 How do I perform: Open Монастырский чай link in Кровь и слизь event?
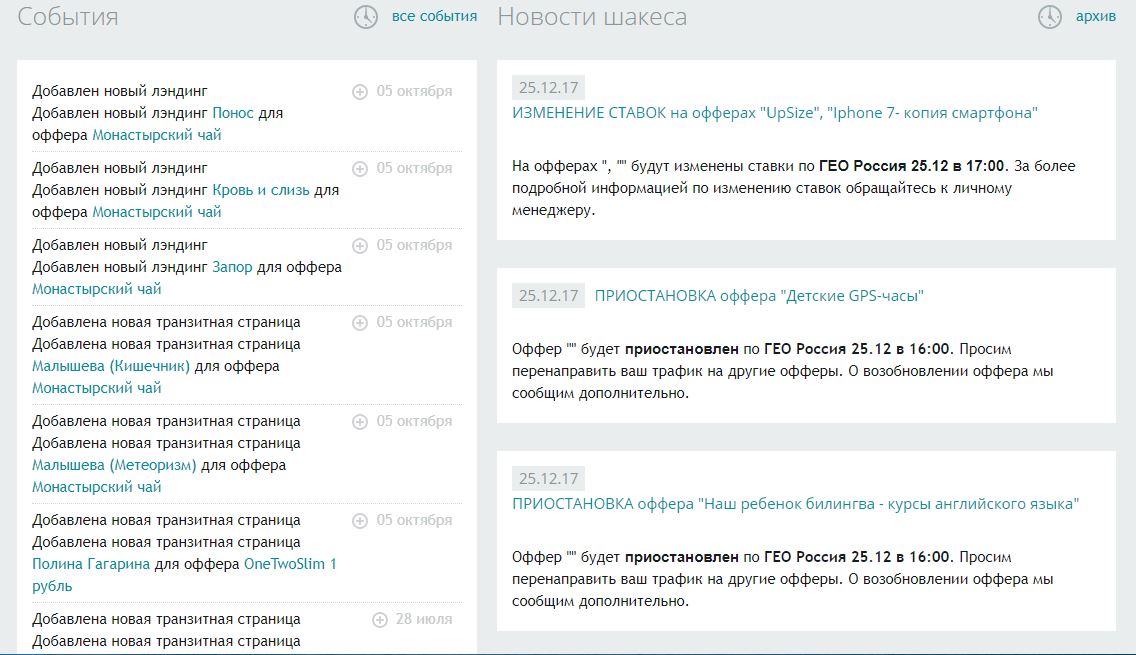156,212
